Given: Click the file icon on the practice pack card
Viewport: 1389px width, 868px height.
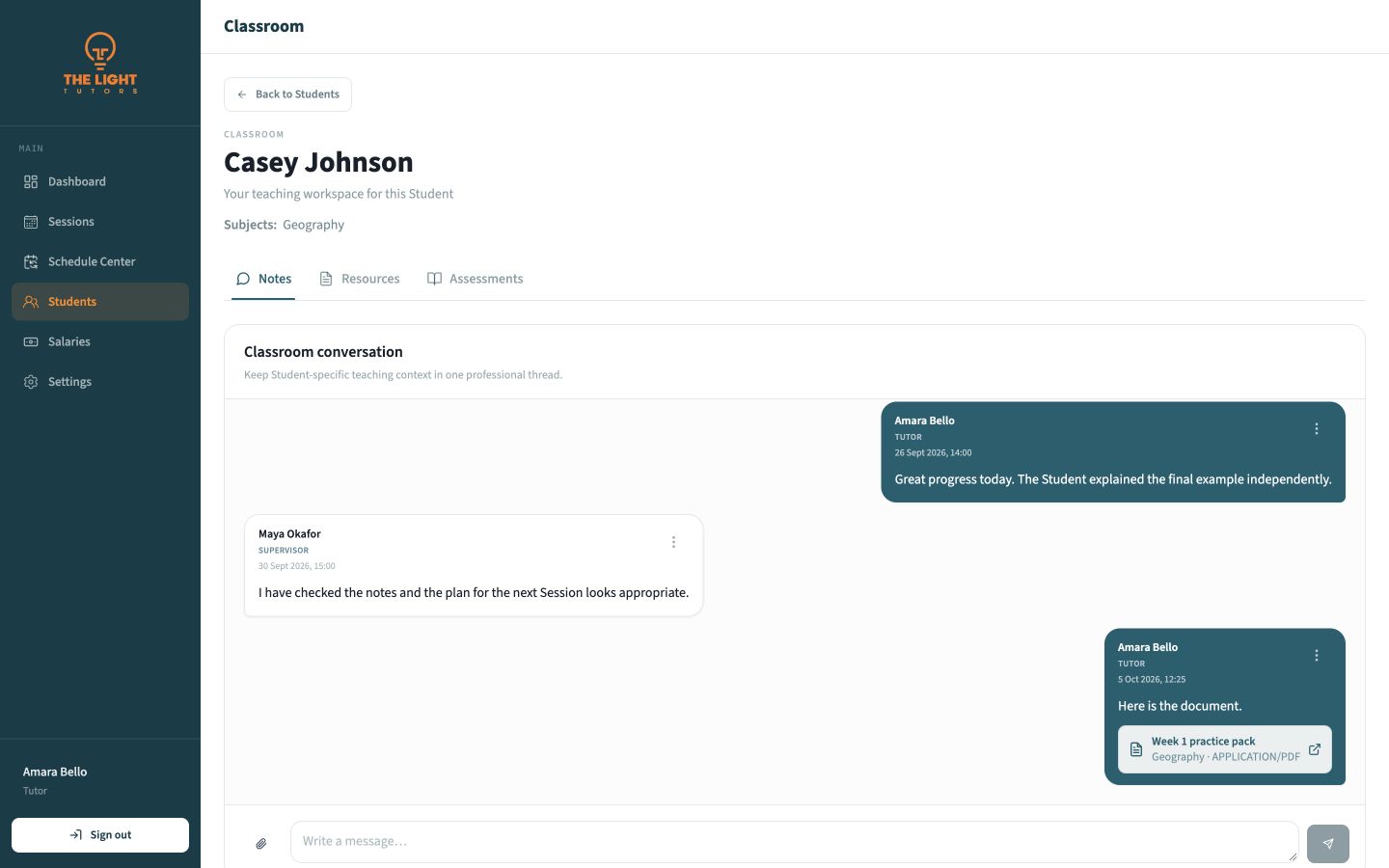Looking at the screenshot, I should [x=1136, y=749].
